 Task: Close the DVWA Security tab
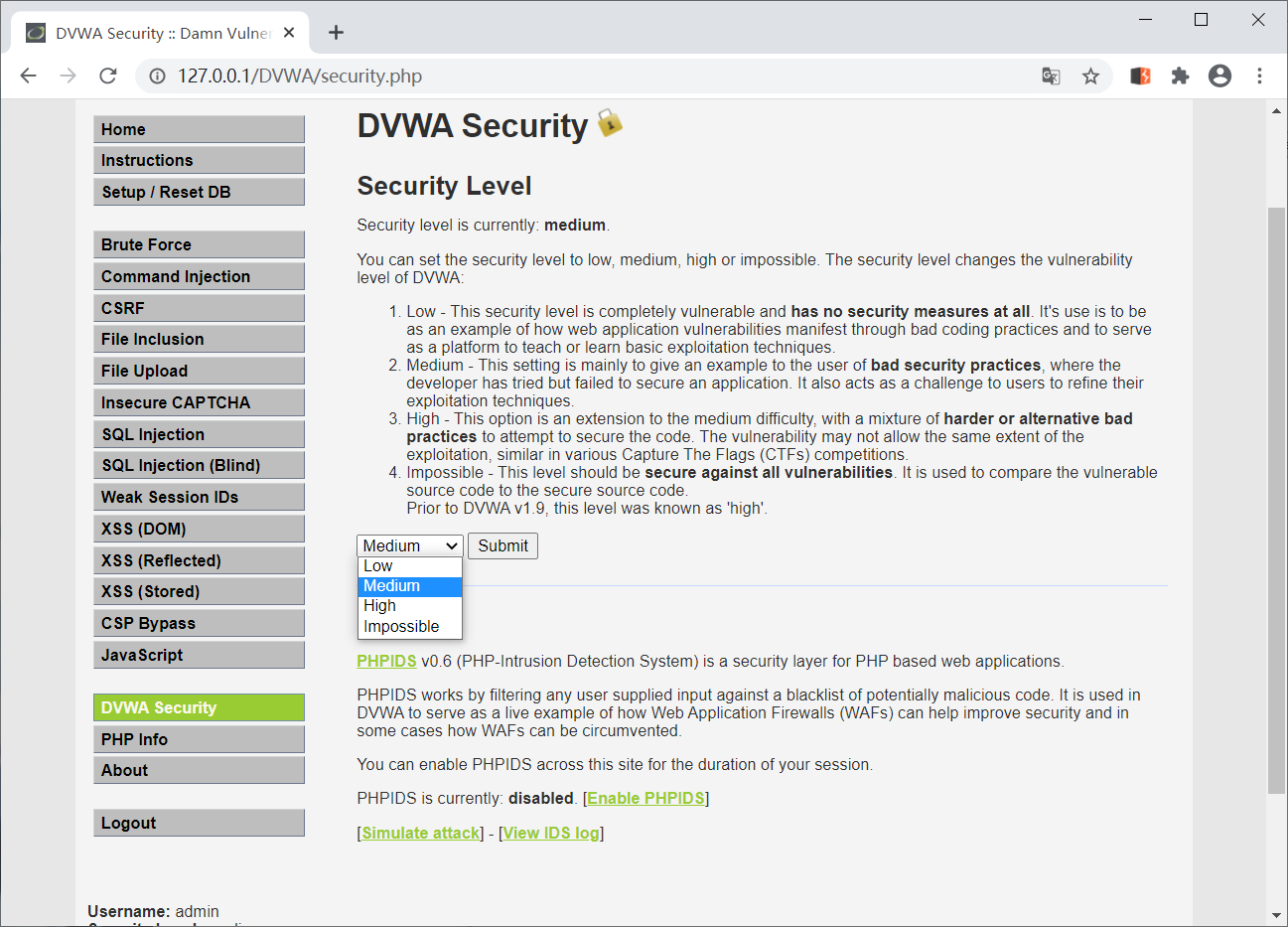coord(289,33)
